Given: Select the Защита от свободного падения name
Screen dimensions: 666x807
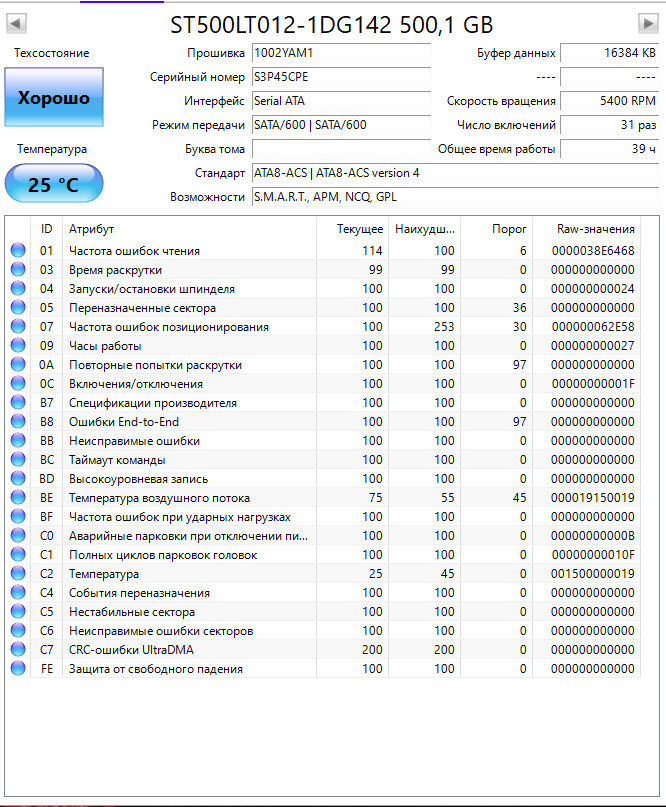Looking at the screenshot, I should pyautogui.click(x=156, y=669).
